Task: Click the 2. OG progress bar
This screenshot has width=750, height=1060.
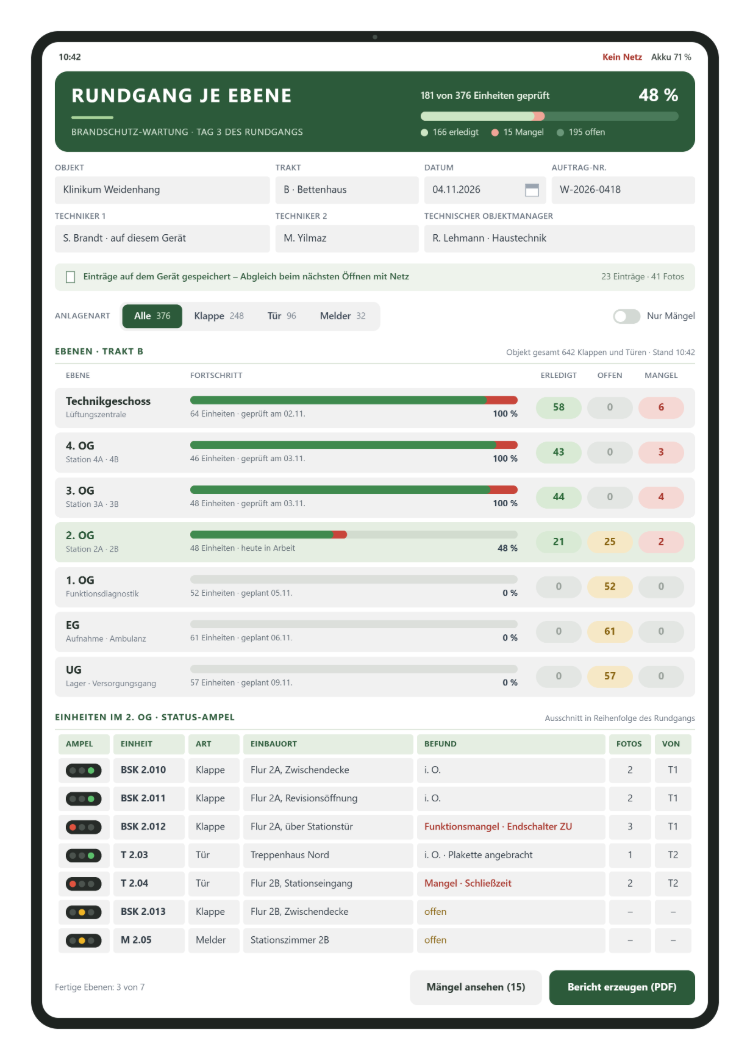Action: tap(354, 535)
